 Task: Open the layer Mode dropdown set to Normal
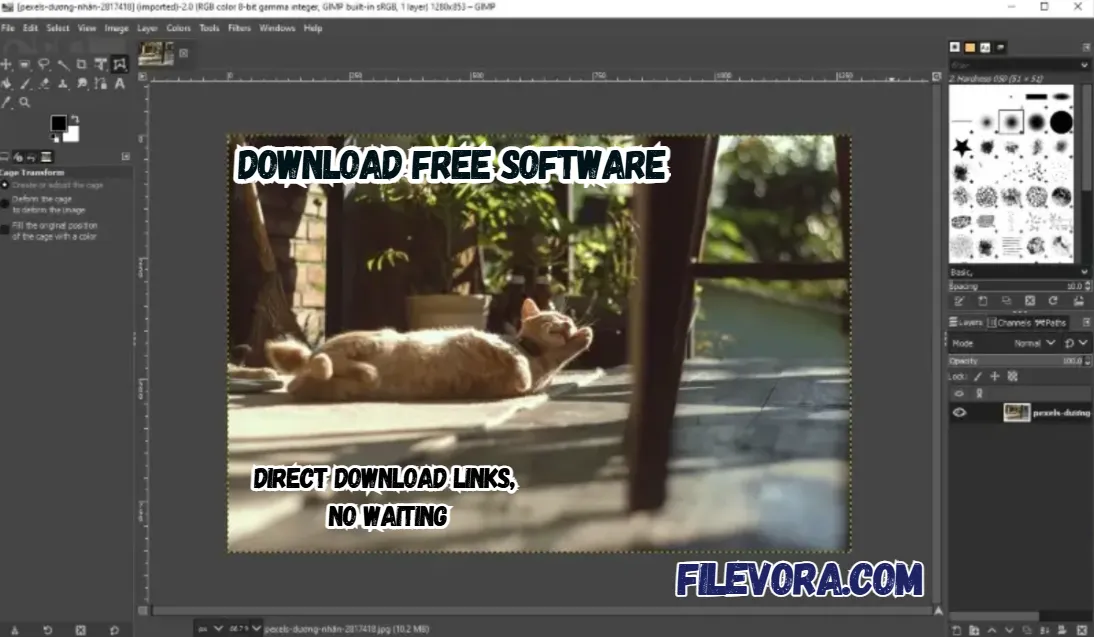click(x=1033, y=343)
